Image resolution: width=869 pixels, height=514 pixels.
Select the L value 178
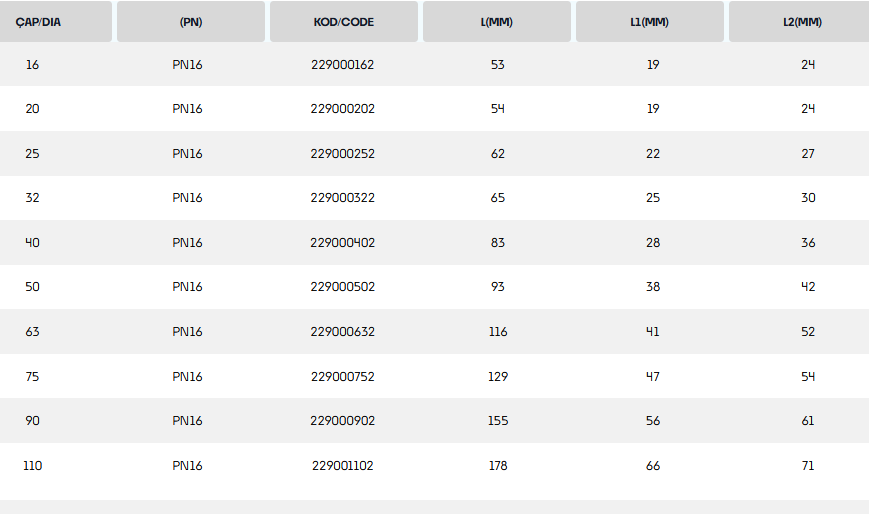coord(498,466)
